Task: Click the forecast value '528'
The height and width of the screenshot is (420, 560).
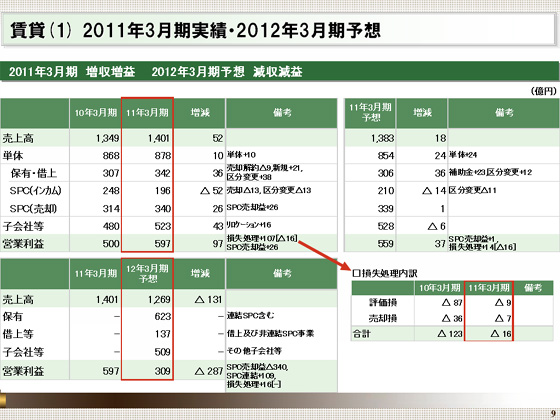Action: click(x=386, y=226)
